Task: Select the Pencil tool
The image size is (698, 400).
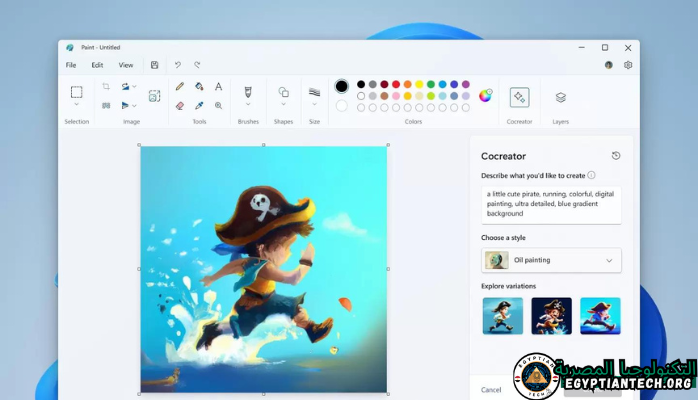Action: click(180, 87)
